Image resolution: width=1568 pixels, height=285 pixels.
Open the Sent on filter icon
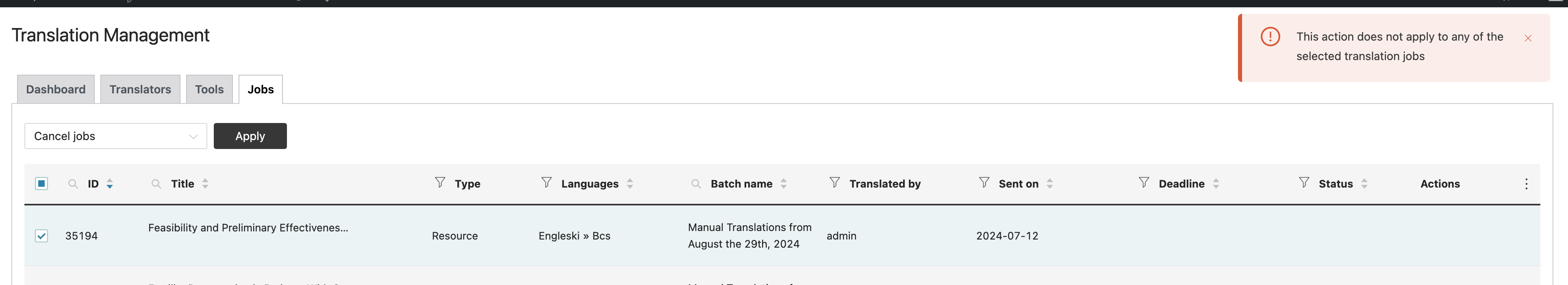coord(984,182)
